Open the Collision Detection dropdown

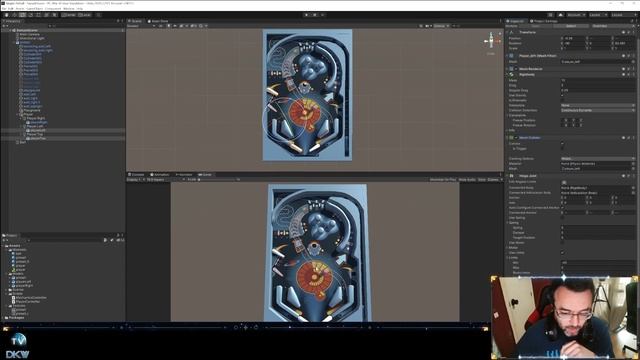(x=598, y=110)
